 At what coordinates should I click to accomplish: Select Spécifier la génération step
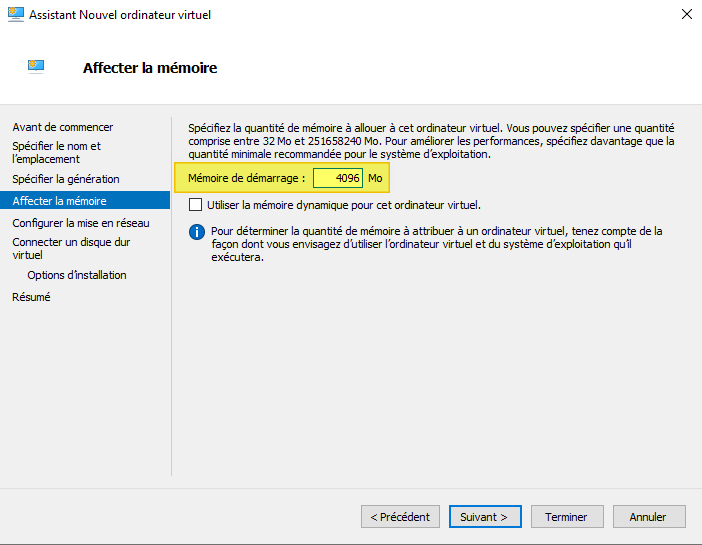[66, 179]
